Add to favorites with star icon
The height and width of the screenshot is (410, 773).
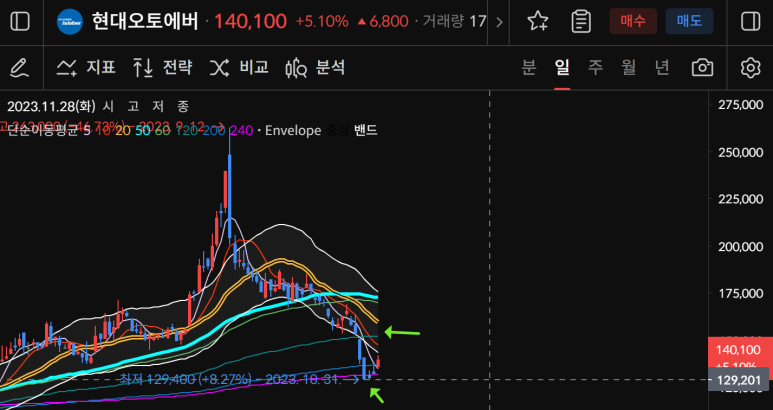pos(537,22)
